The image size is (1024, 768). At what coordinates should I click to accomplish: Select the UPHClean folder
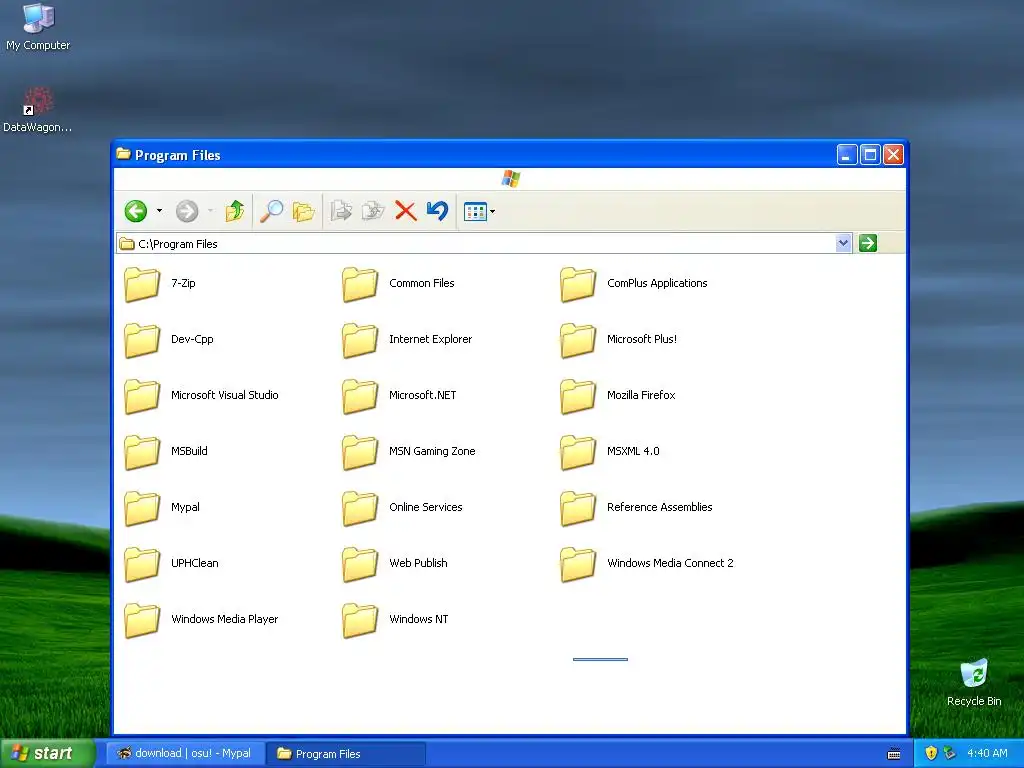171,564
